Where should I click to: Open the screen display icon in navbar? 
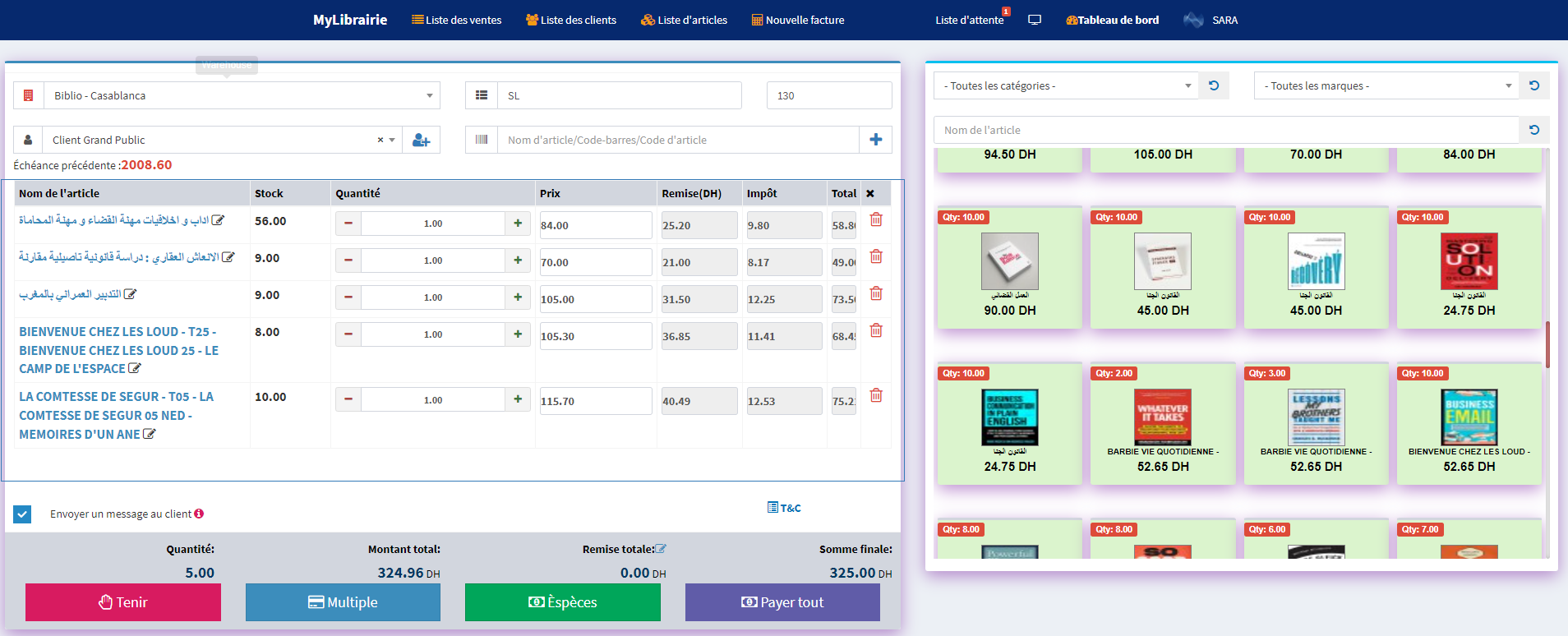(1035, 20)
